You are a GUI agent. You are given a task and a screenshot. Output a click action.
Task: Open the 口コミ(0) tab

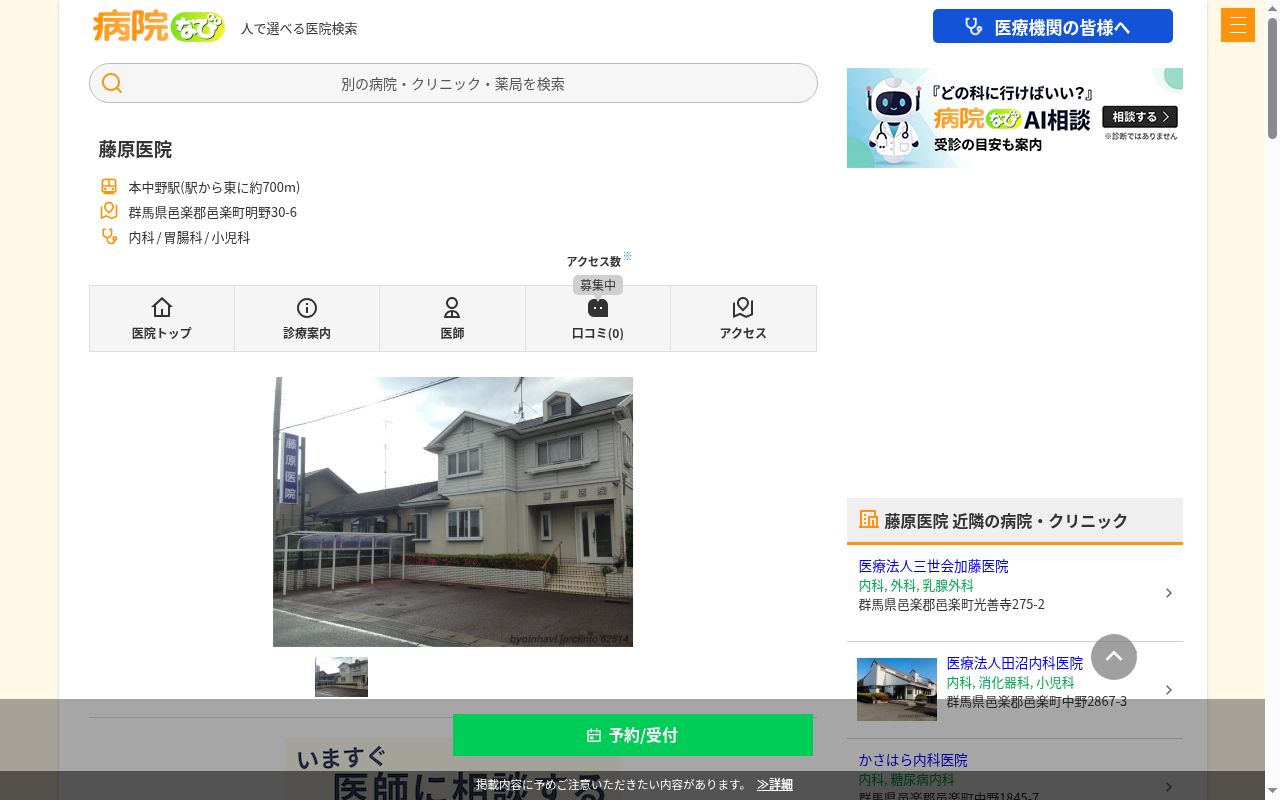pos(598,318)
